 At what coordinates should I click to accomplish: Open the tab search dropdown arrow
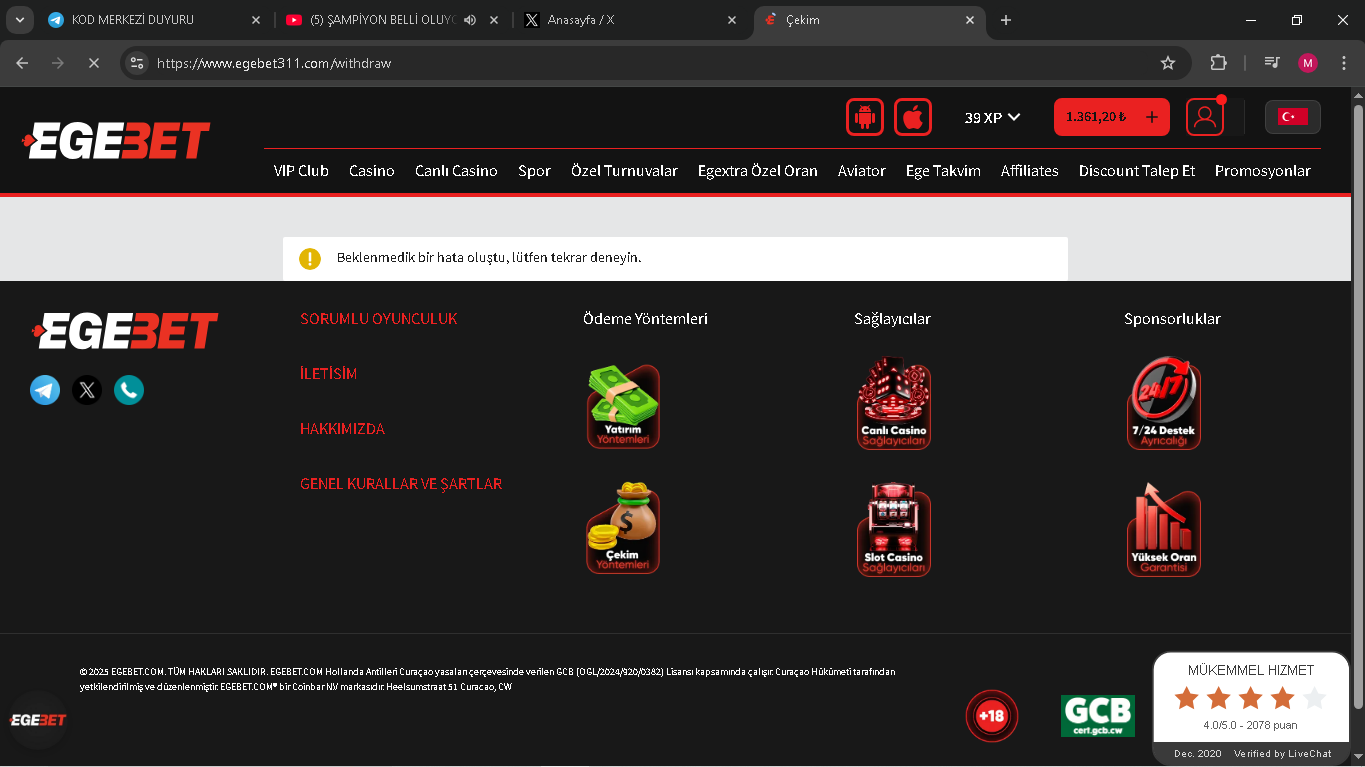coord(20,20)
